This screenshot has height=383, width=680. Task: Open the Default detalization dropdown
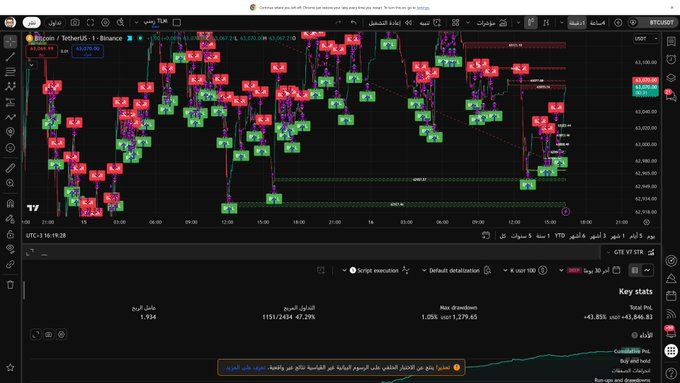tap(456, 270)
